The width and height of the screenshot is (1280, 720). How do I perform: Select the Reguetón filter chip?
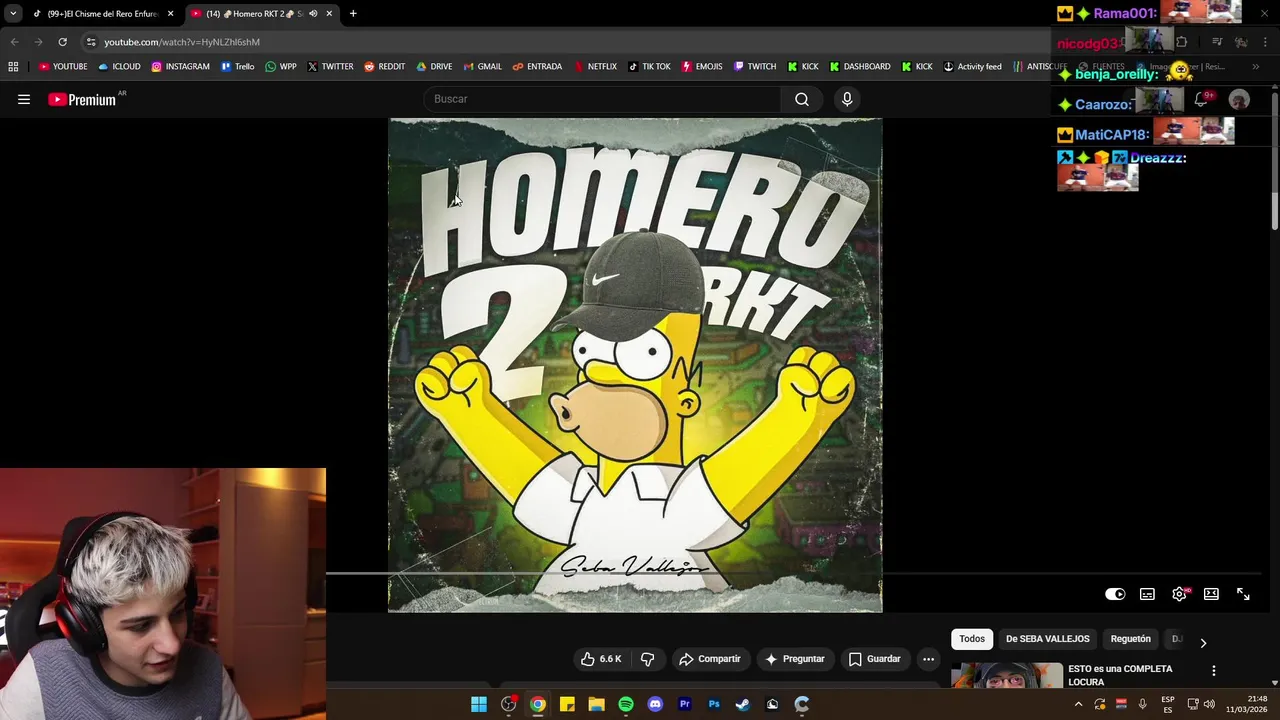pyautogui.click(x=1131, y=639)
